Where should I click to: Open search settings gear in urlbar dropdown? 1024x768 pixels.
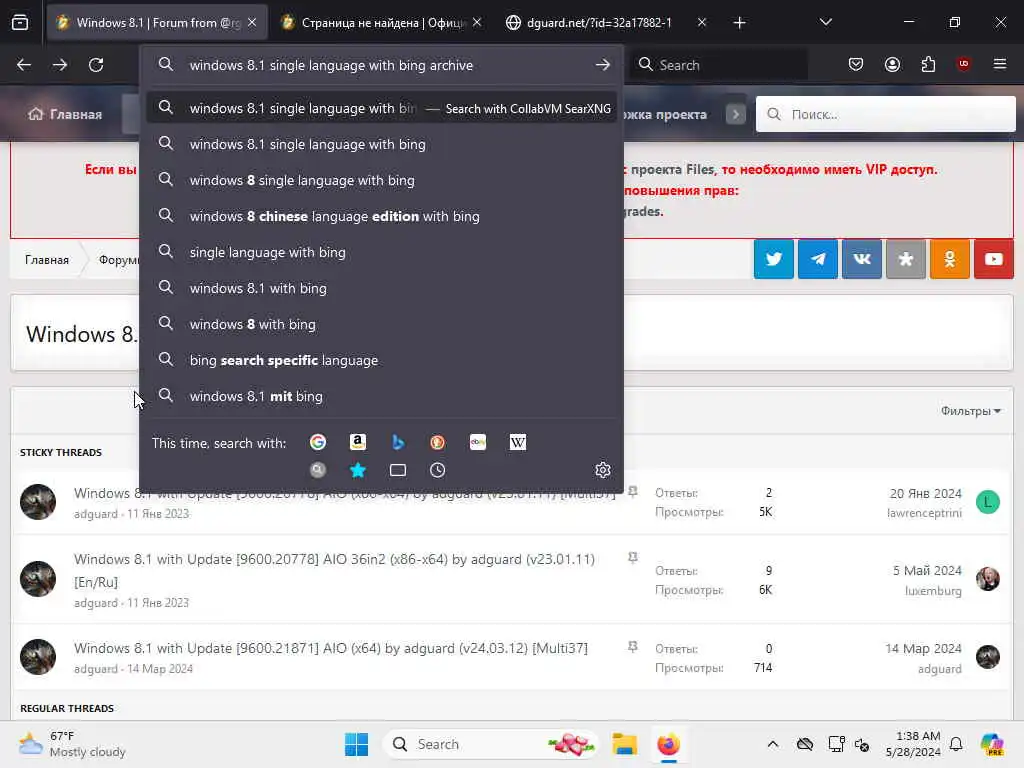click(x=603, y=470)
